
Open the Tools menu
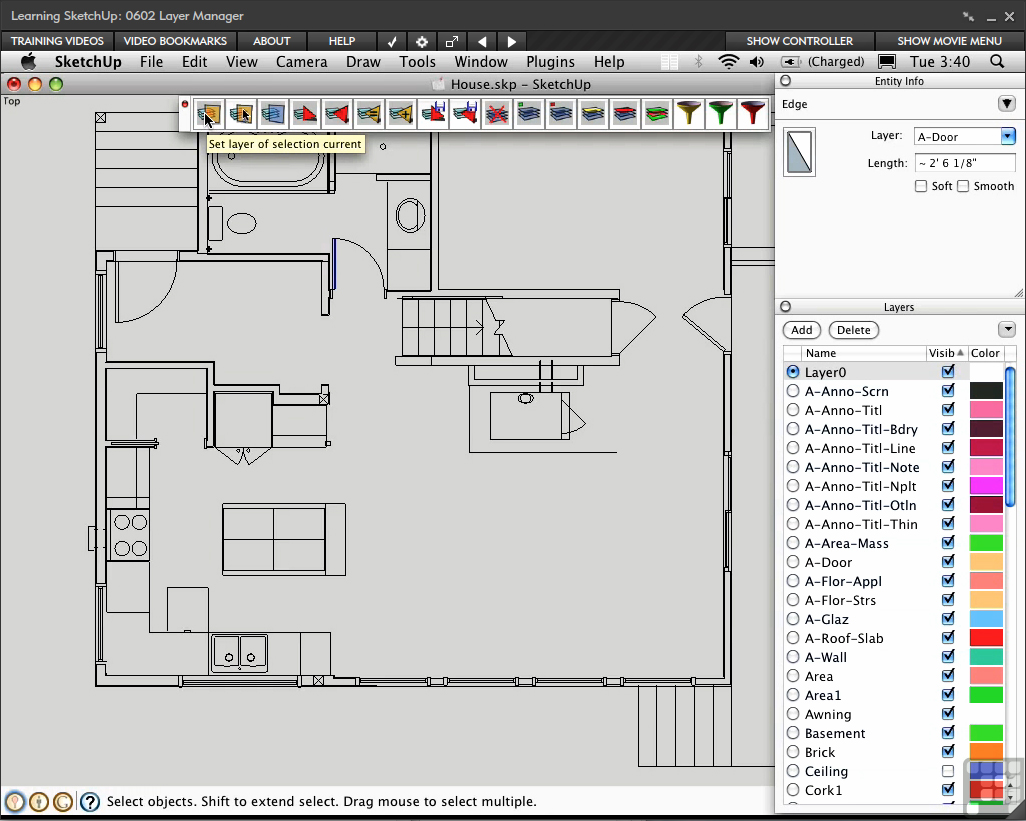417,61
